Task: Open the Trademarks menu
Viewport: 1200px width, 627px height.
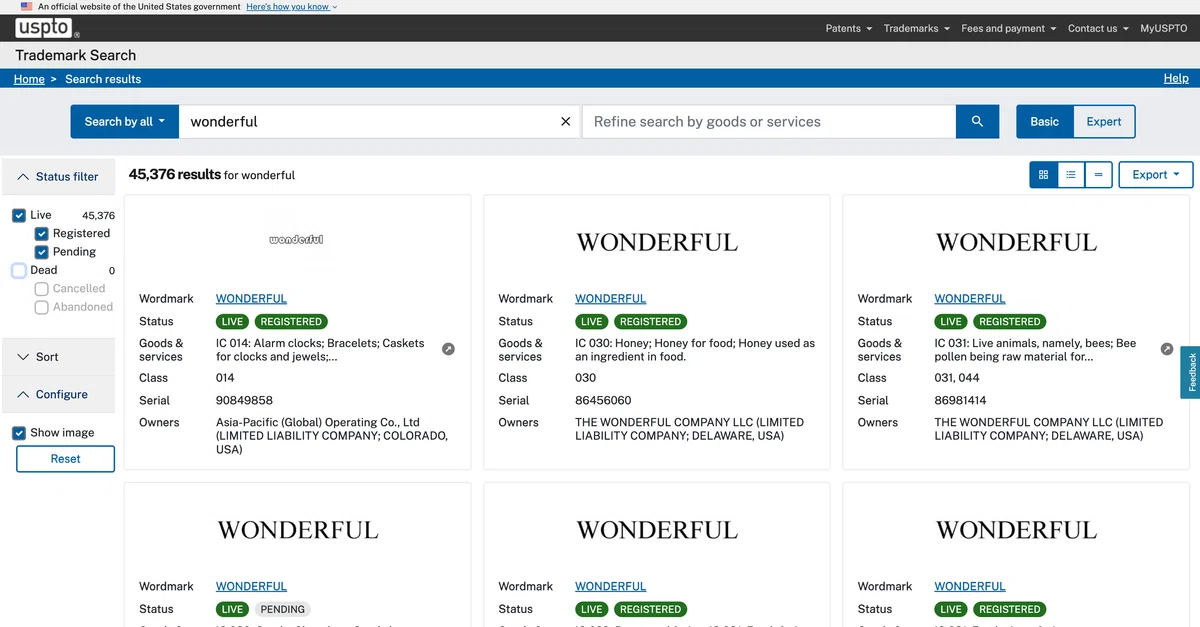Action: click(917, 28)
